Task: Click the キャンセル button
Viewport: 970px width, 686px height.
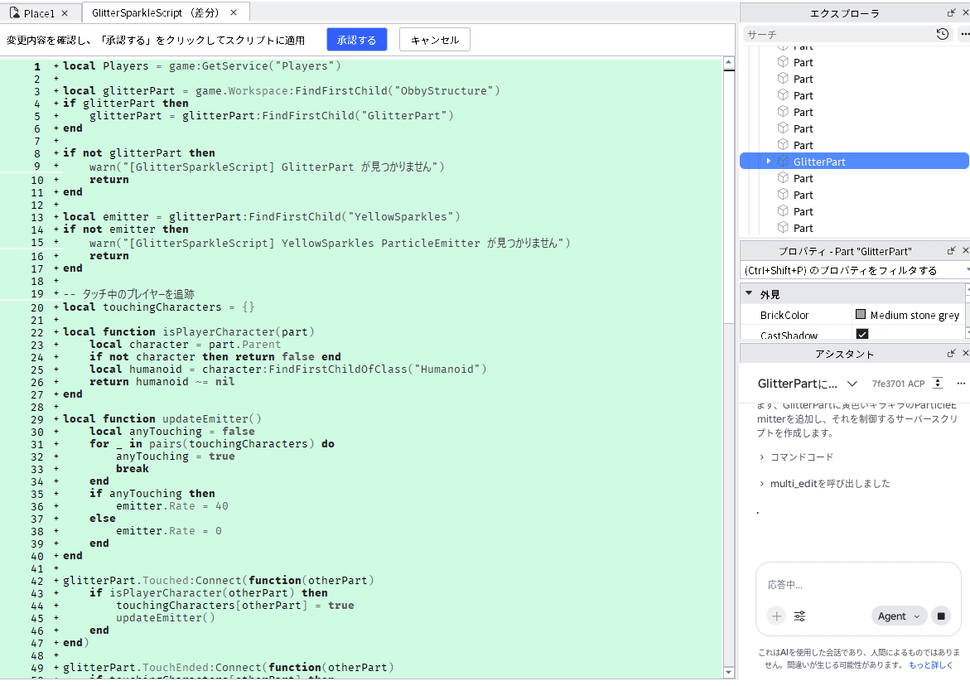Action: [x=434, y=40]
